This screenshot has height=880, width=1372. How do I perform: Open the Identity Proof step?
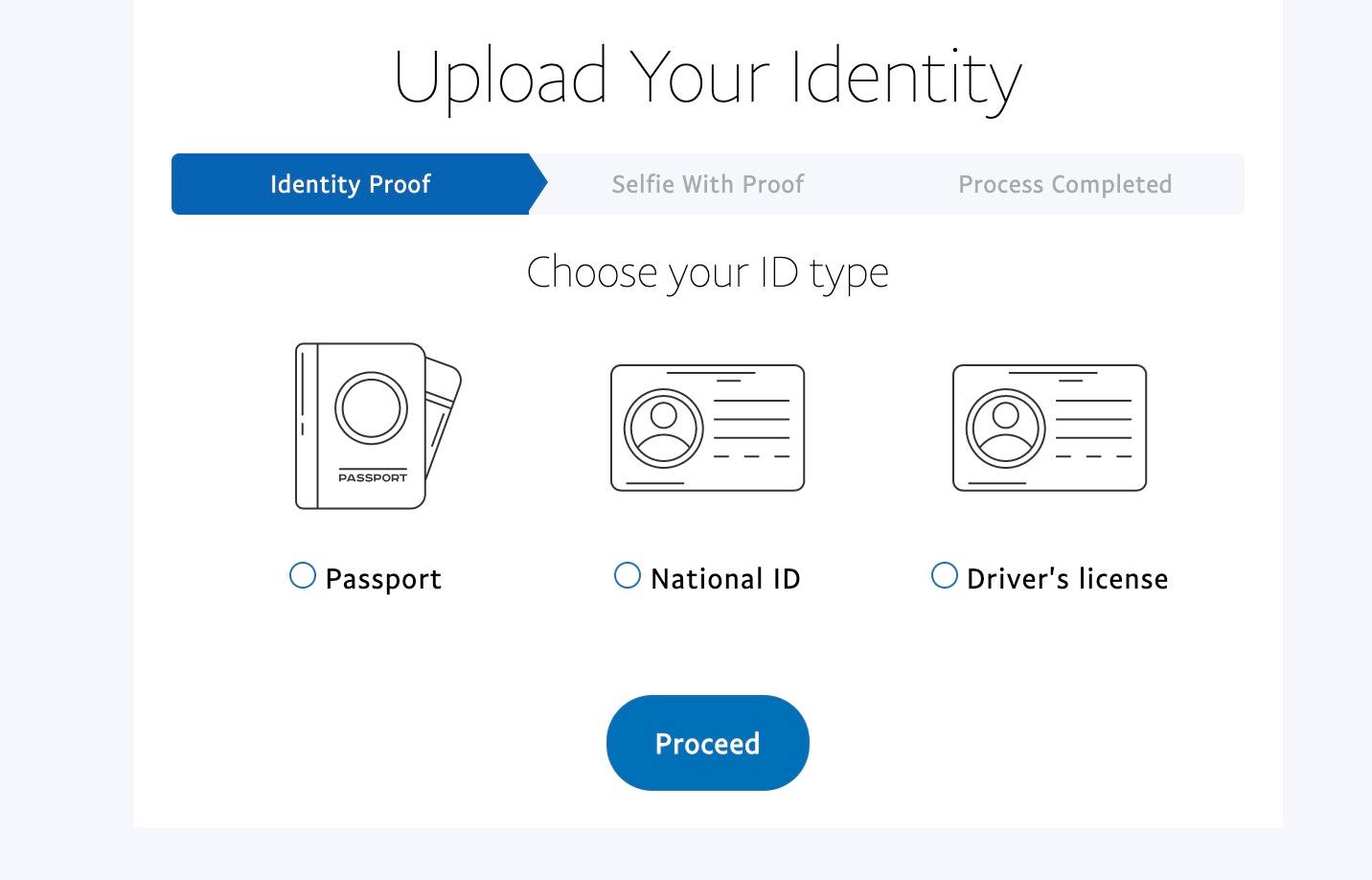pos(351,184)
